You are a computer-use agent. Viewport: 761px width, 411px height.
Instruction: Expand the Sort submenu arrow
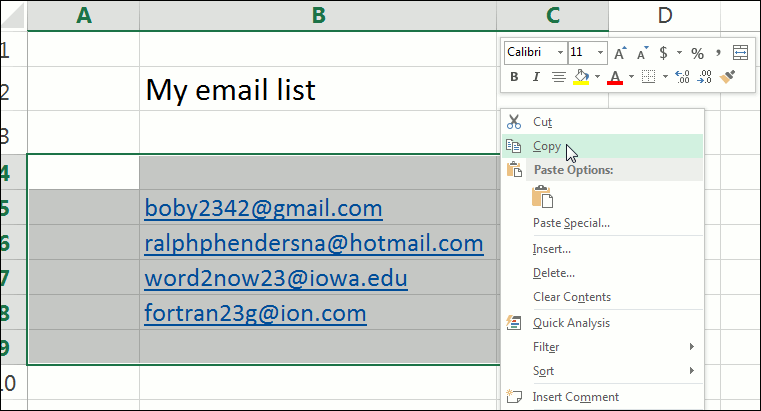[692, 370]
